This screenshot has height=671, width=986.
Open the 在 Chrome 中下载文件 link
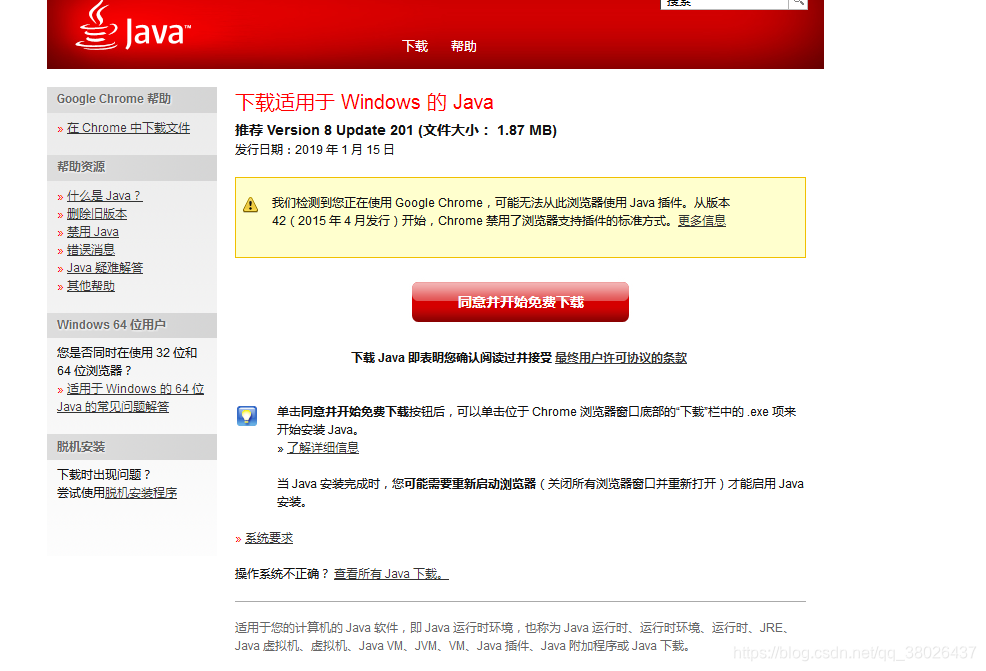(x=128, y=128)
